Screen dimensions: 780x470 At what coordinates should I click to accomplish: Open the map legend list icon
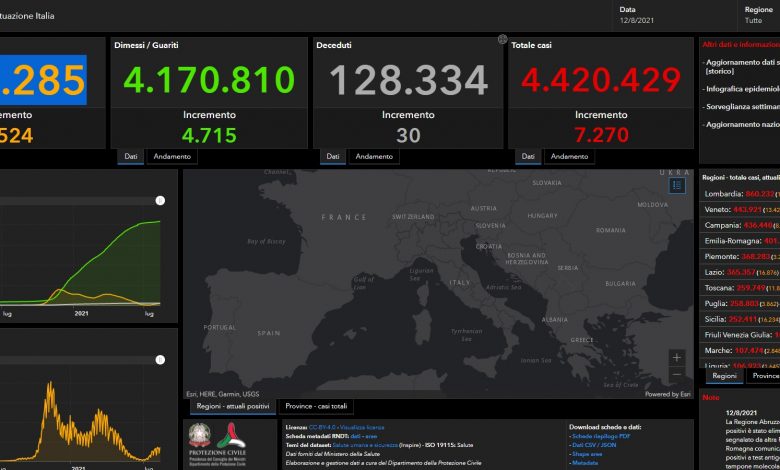pyautogui.click(x=678, y=184)
